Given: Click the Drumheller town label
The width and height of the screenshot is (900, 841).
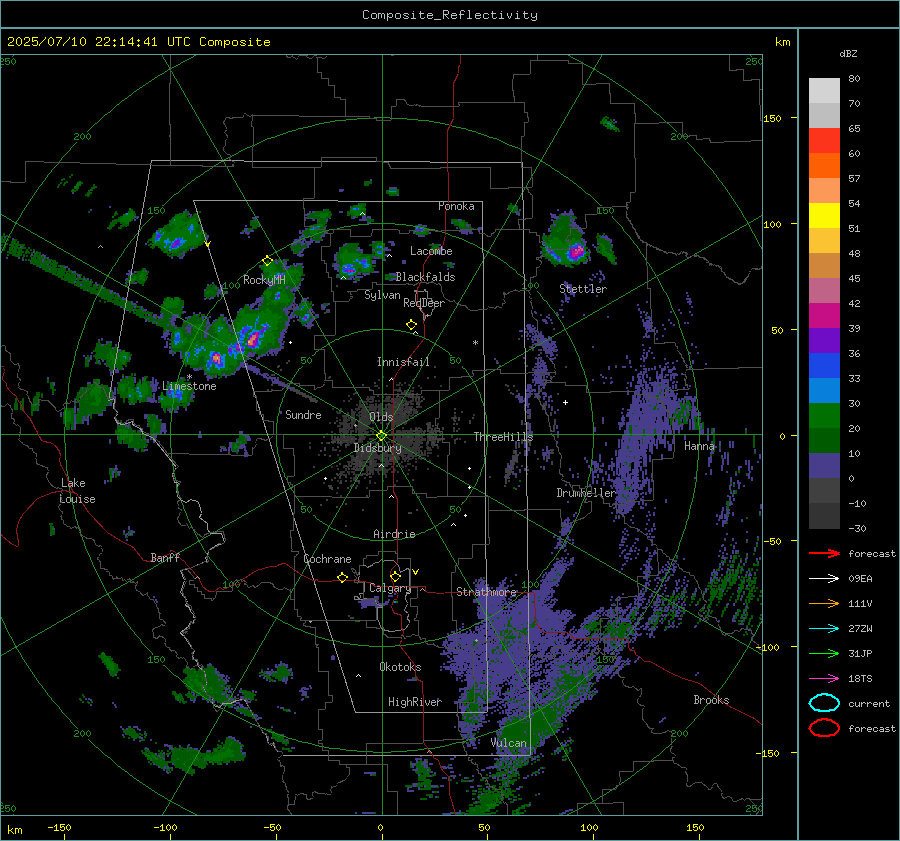Looking at the screenshot, I should 586,493.
